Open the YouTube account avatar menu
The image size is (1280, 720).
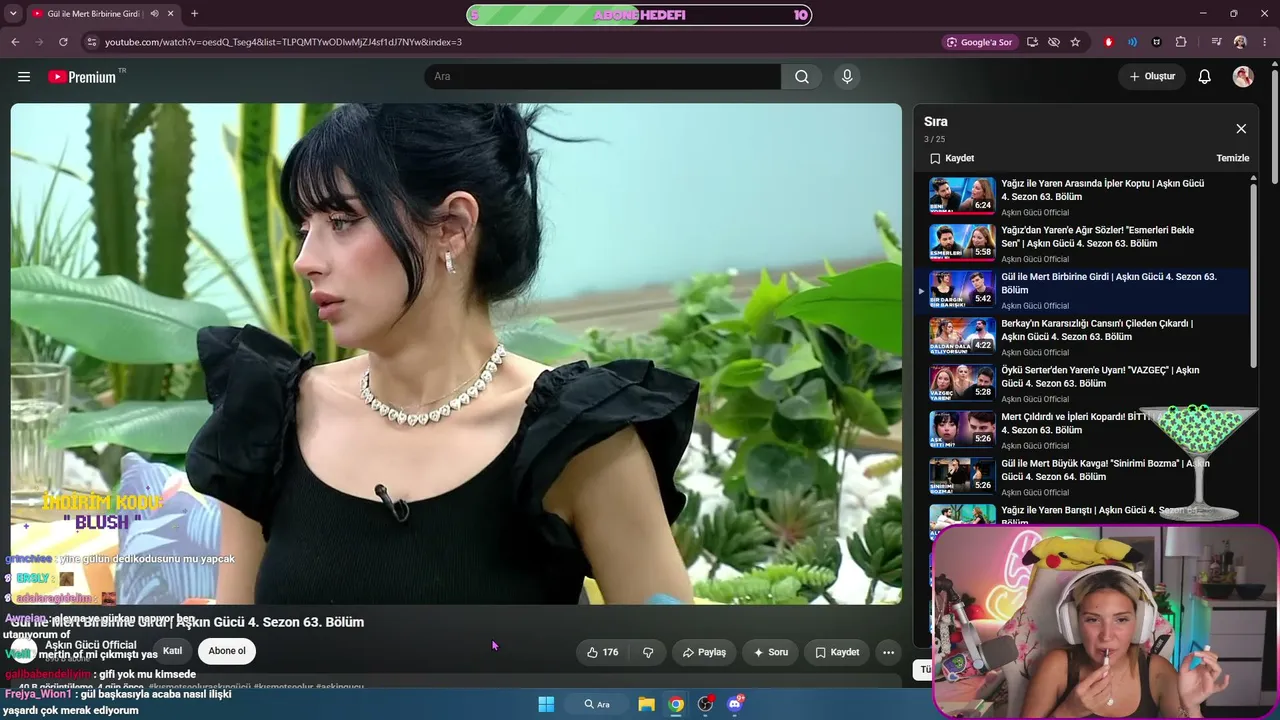tap(1243, 77)
